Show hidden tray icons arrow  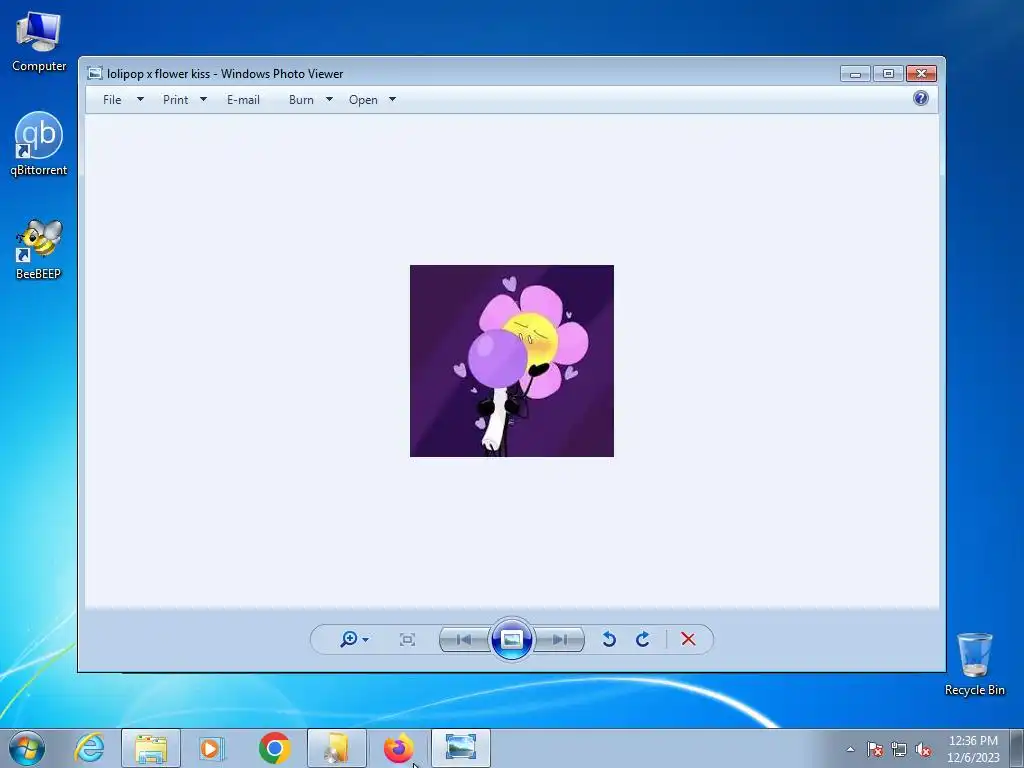(x=850, y=749)
